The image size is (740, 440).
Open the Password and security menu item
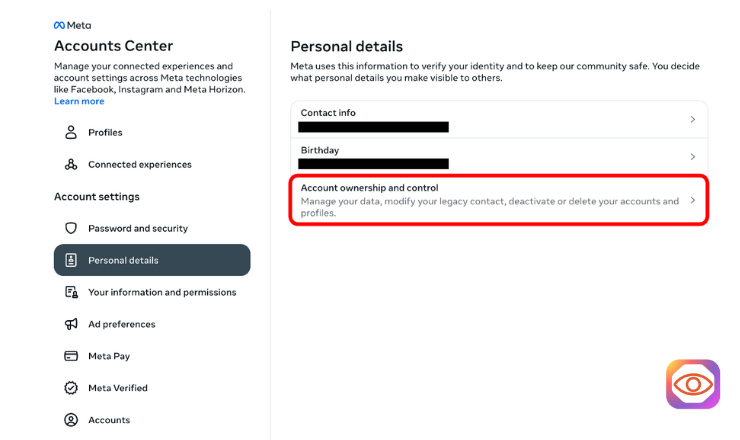[137, 228]
